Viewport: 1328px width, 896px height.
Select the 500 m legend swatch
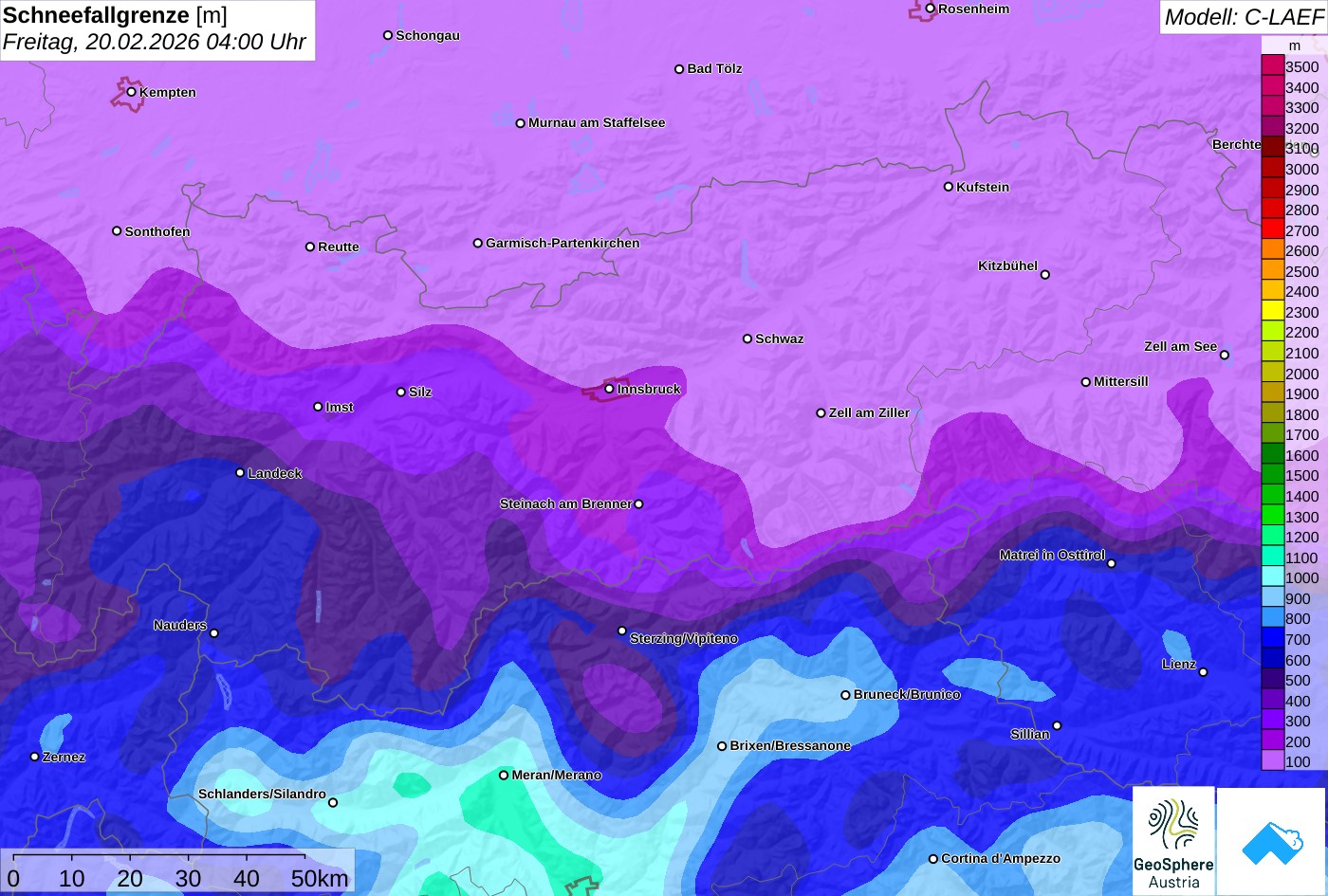point(1273,680)
